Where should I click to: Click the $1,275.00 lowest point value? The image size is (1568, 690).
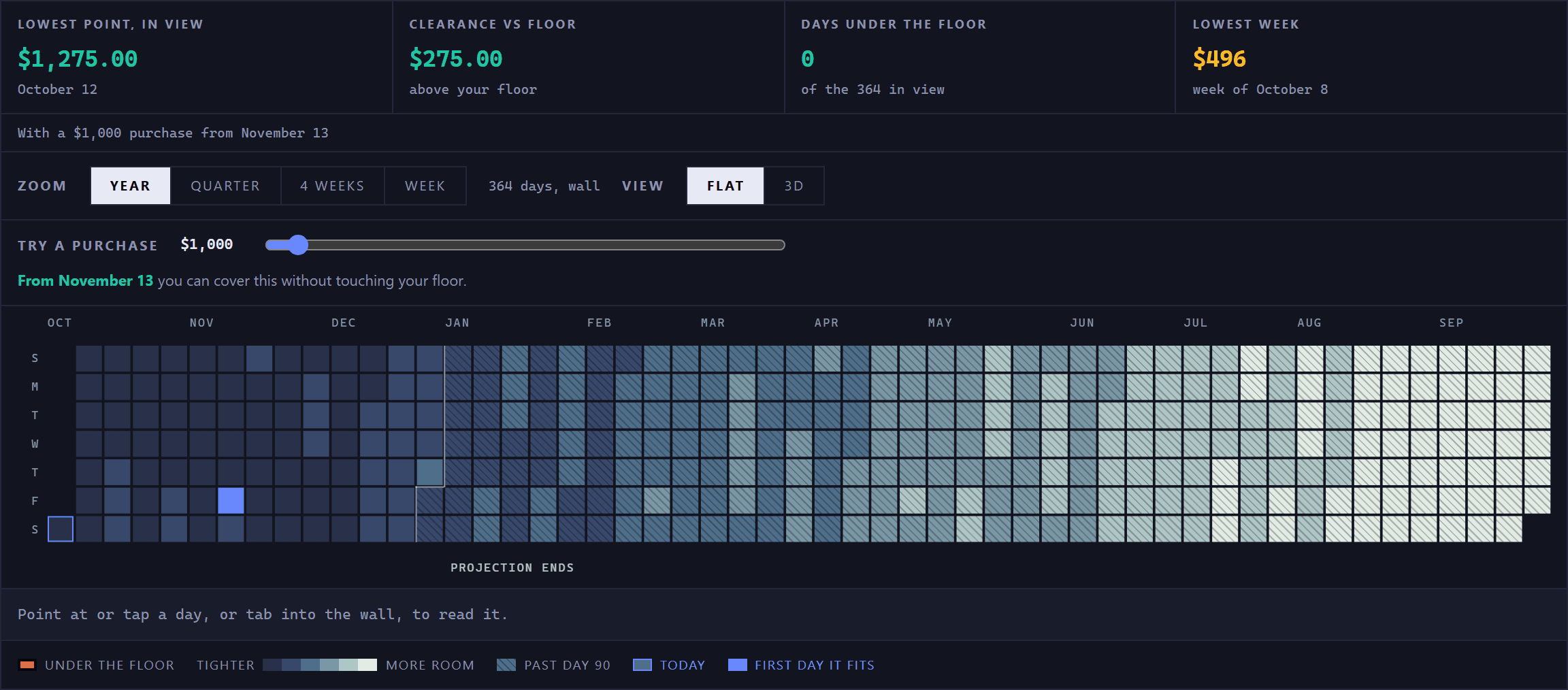[x=78, y=59]
